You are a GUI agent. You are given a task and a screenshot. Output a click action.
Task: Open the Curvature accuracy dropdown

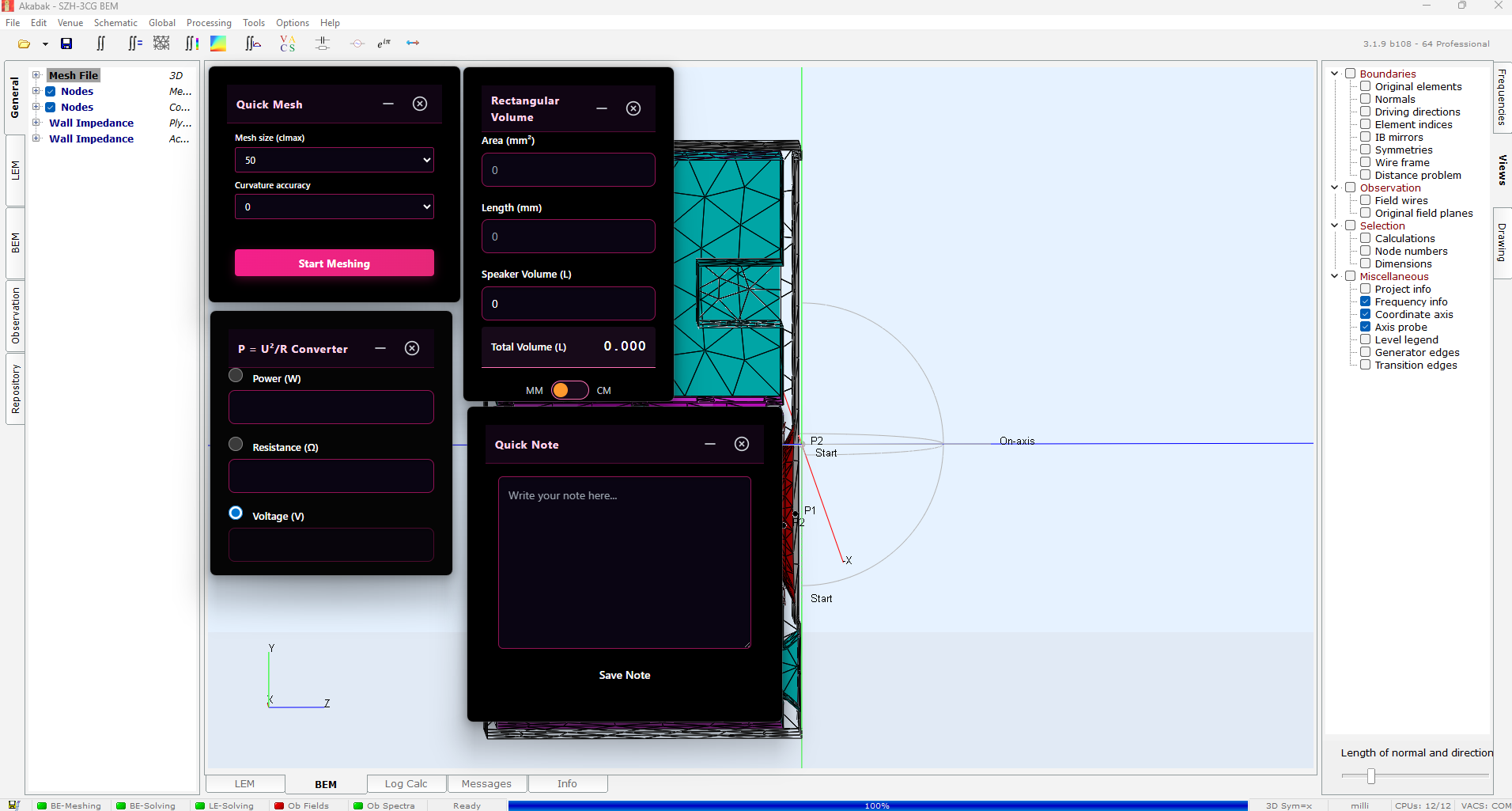tap(334, 207)
